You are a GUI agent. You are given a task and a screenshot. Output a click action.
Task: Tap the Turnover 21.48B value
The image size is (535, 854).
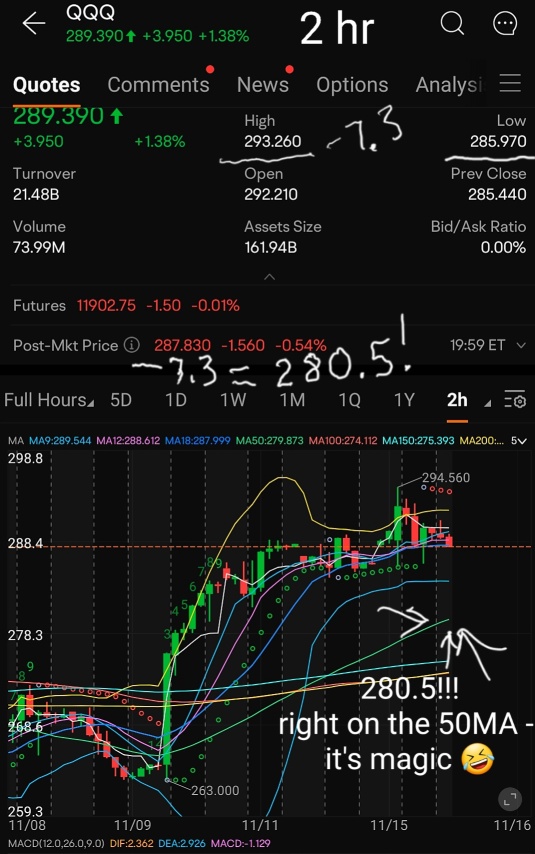[36, 194]
